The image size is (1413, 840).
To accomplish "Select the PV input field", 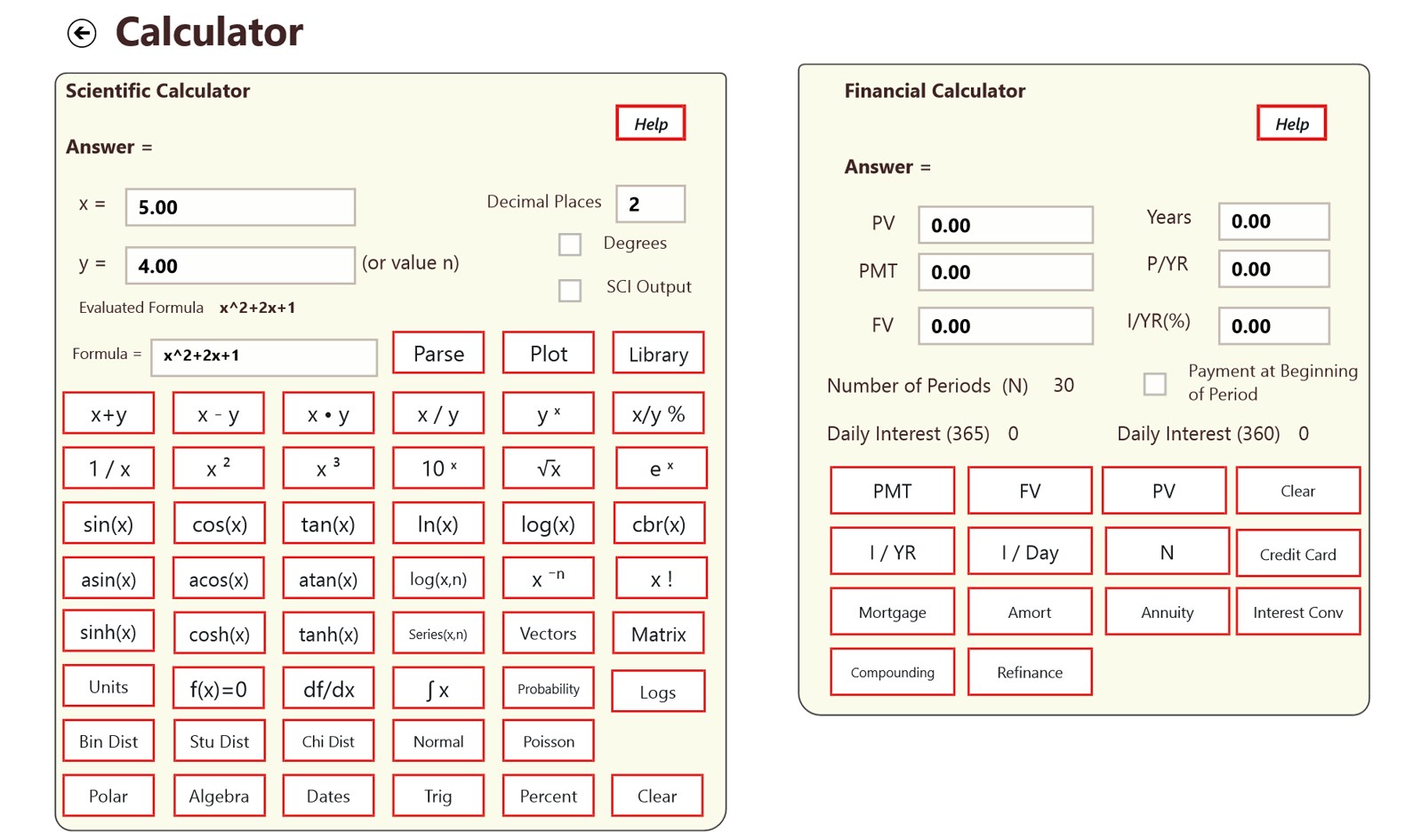I will coord(1005,225).
